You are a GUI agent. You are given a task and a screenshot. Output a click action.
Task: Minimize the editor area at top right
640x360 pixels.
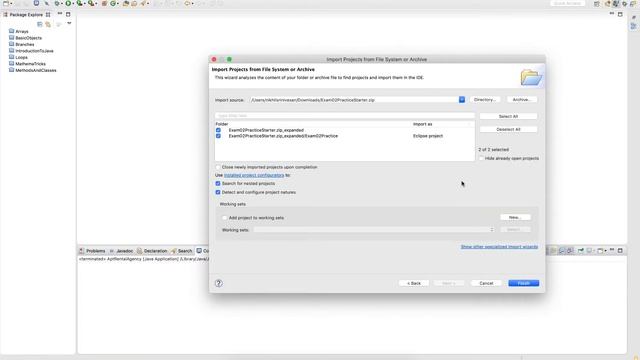[611, 13]
